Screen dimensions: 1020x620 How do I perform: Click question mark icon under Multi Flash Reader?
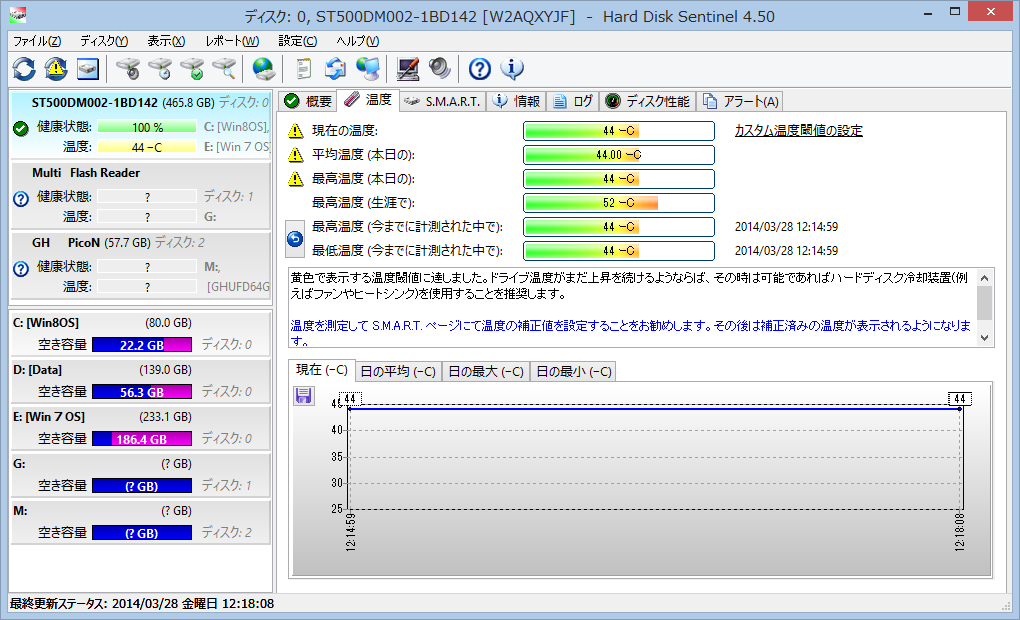pos(21,198)
